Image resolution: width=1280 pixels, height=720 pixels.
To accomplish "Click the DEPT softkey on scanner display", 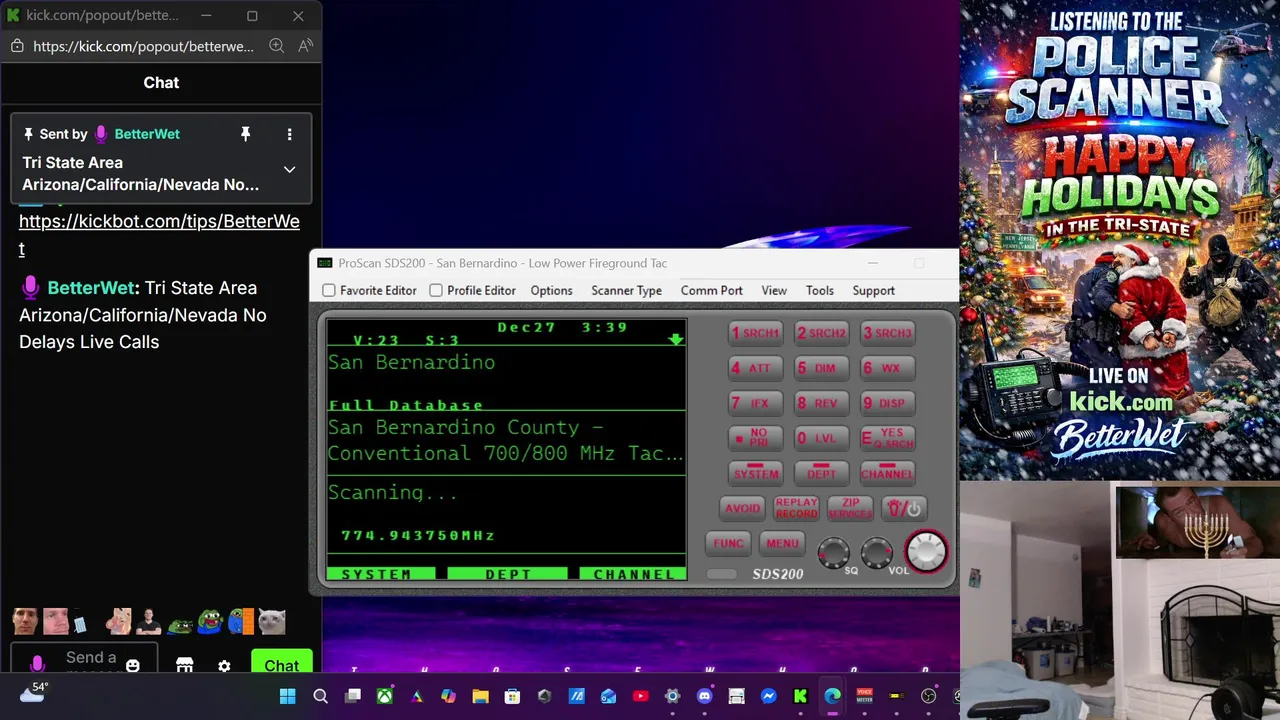I will click(x=507, y=574).
